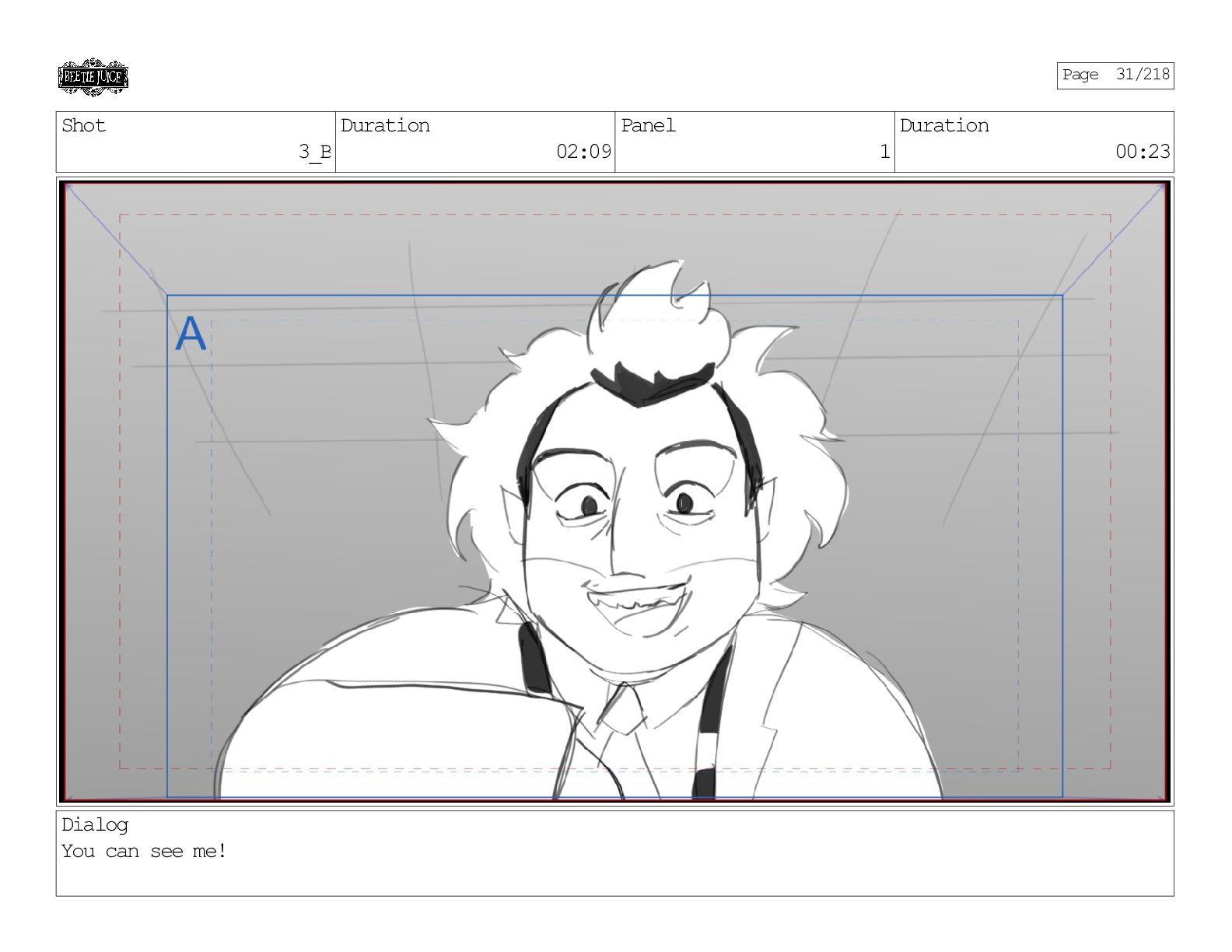The image size is (1232, 952).
Task: Click the Page 31/218 indicator box
Action: 1115,75
